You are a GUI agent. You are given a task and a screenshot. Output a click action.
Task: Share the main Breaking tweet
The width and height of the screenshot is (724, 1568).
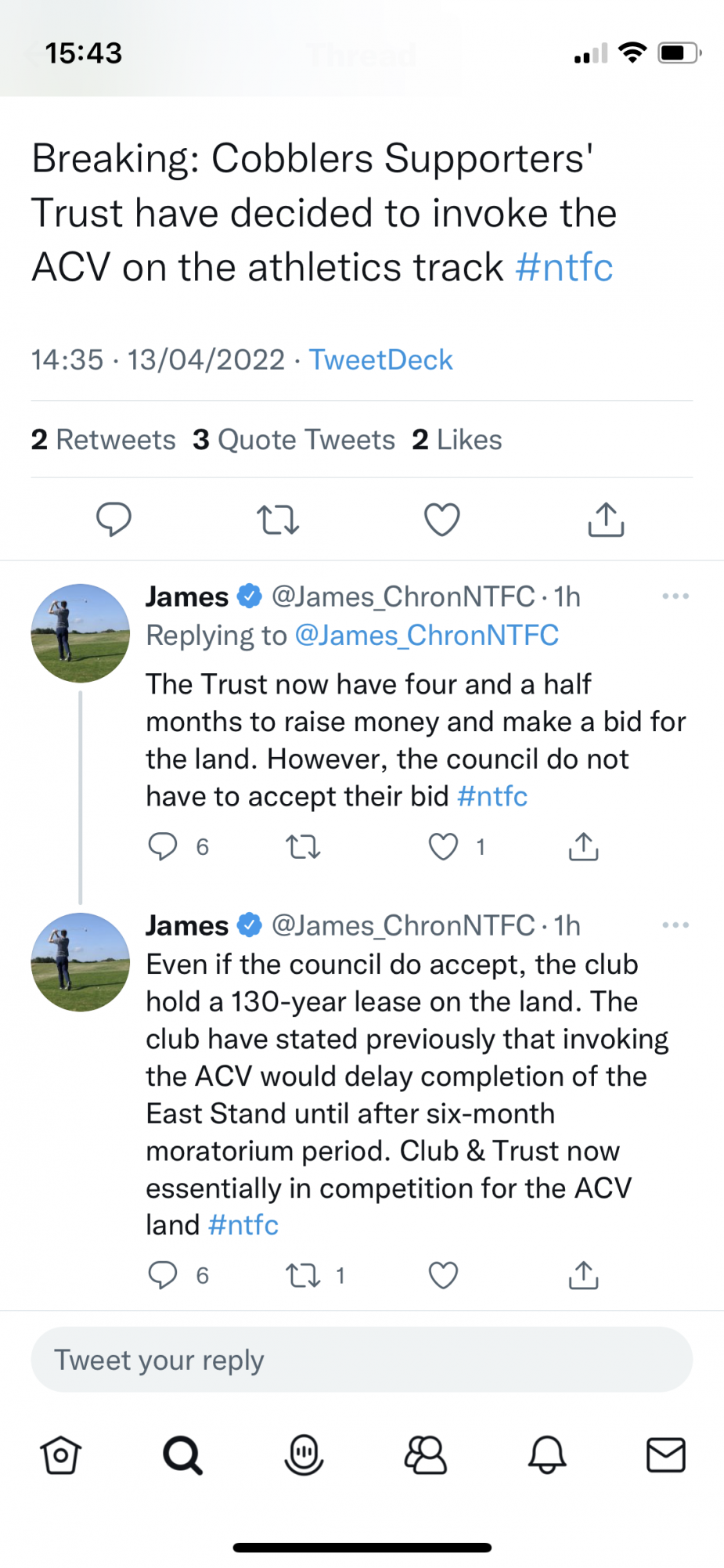[x=606, y=520]
